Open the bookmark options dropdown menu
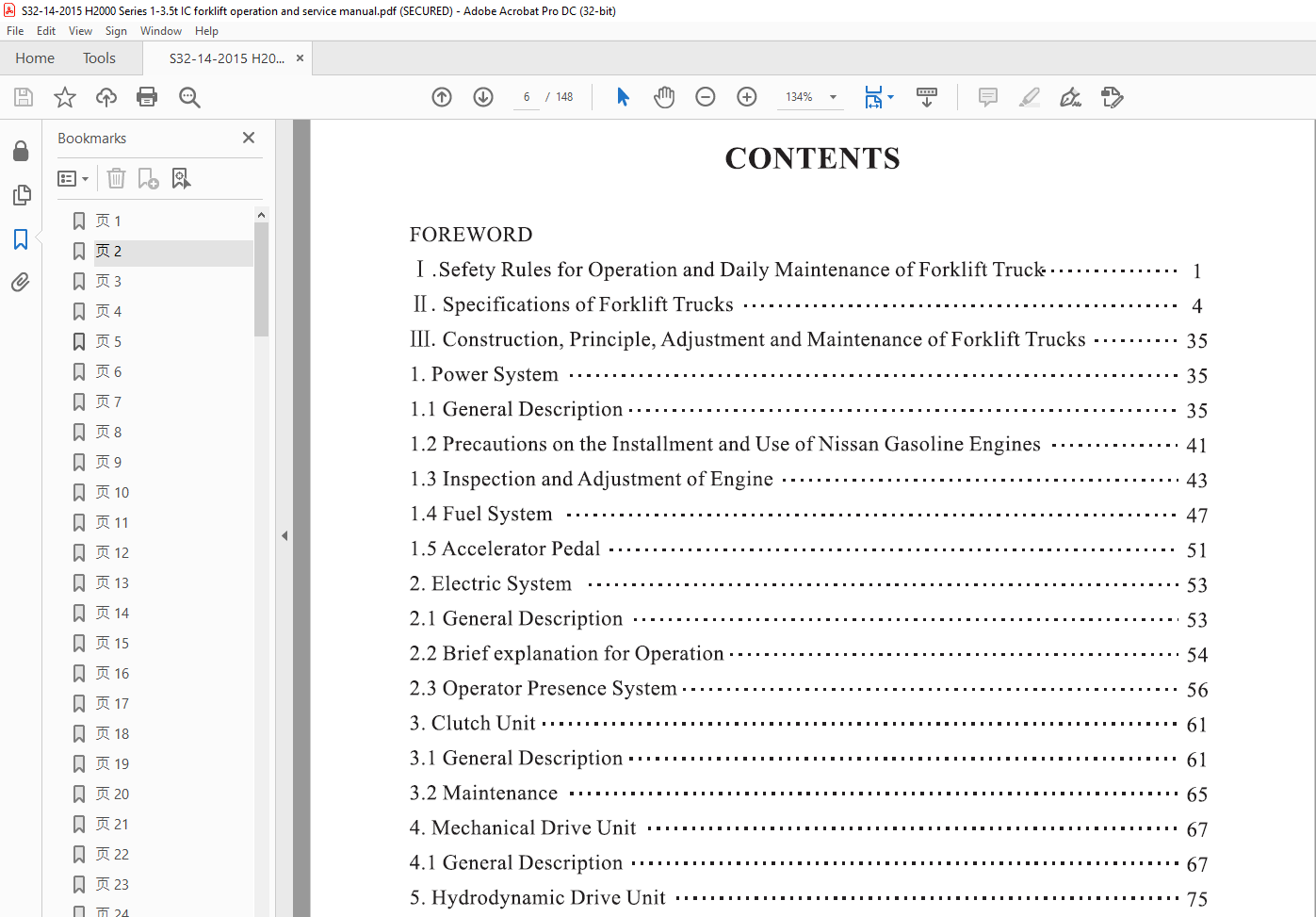The image size is (1316, 917). [x=73, y=178]
